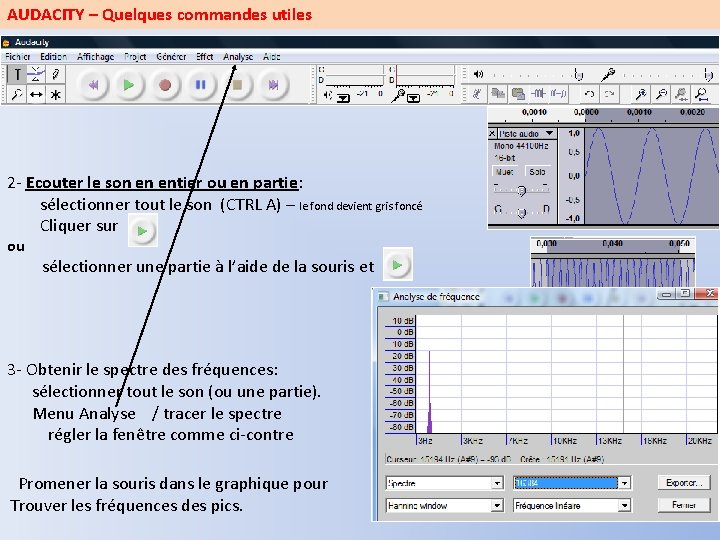The image size is (720, 540).
Task: Stop playback with the square Stop button
Action: pos(237,85)
